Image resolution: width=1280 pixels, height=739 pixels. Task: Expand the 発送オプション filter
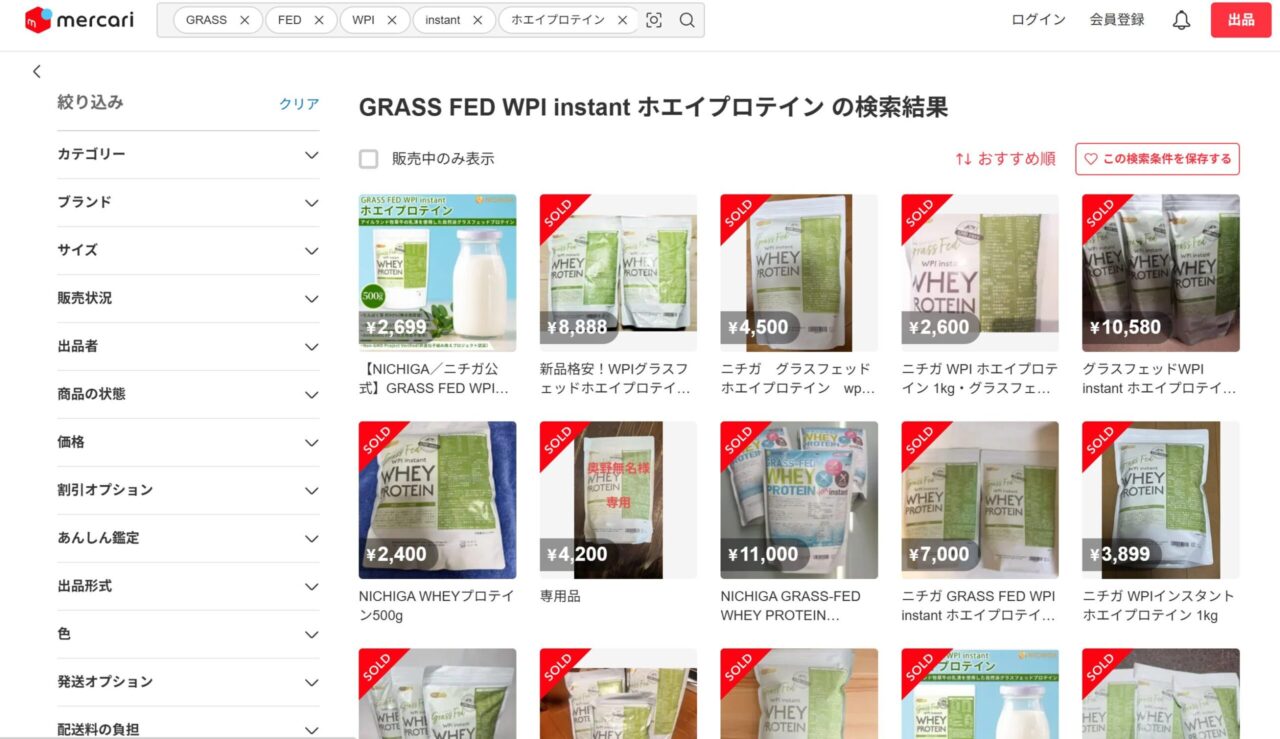188,683
